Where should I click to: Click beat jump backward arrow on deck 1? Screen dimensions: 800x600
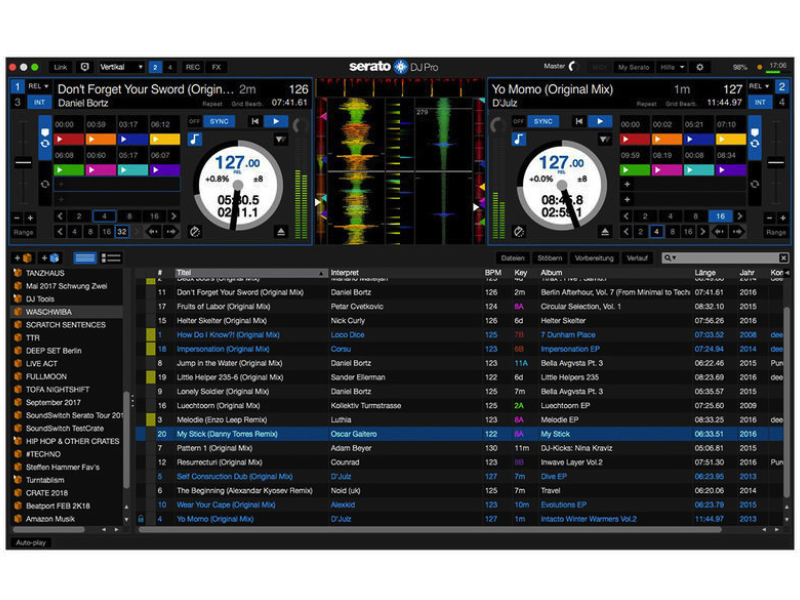click(x=154, y=232)
